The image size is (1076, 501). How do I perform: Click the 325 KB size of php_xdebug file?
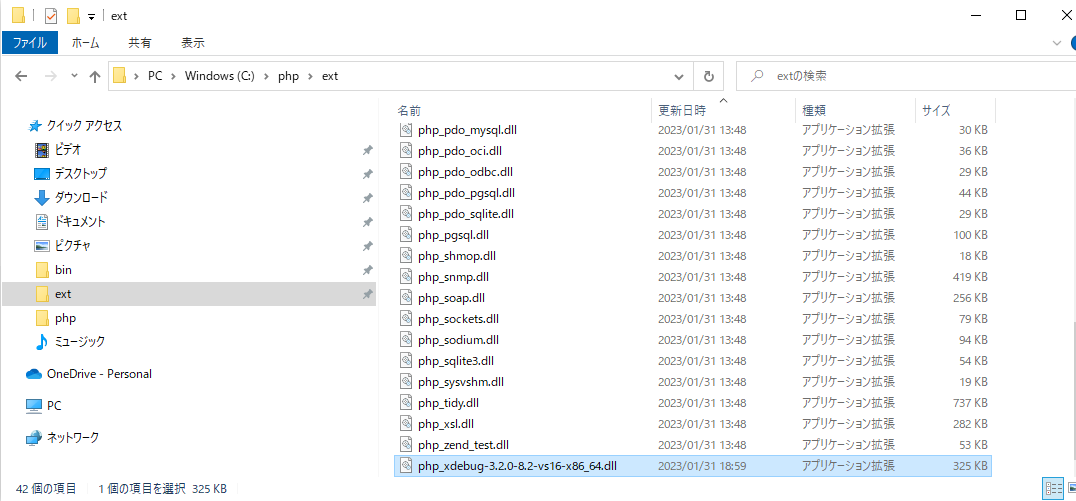970,466
